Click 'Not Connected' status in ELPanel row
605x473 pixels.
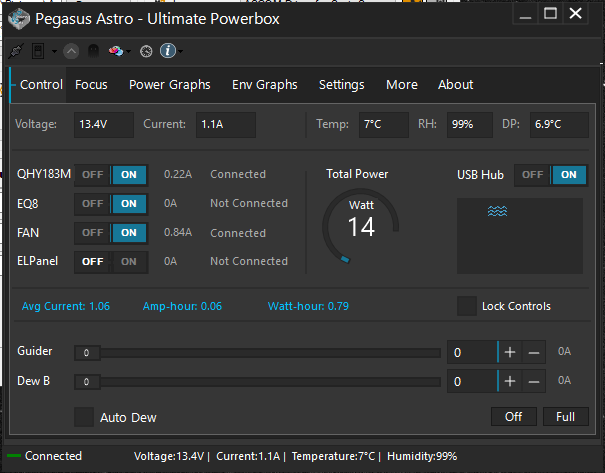pos(249,261)
